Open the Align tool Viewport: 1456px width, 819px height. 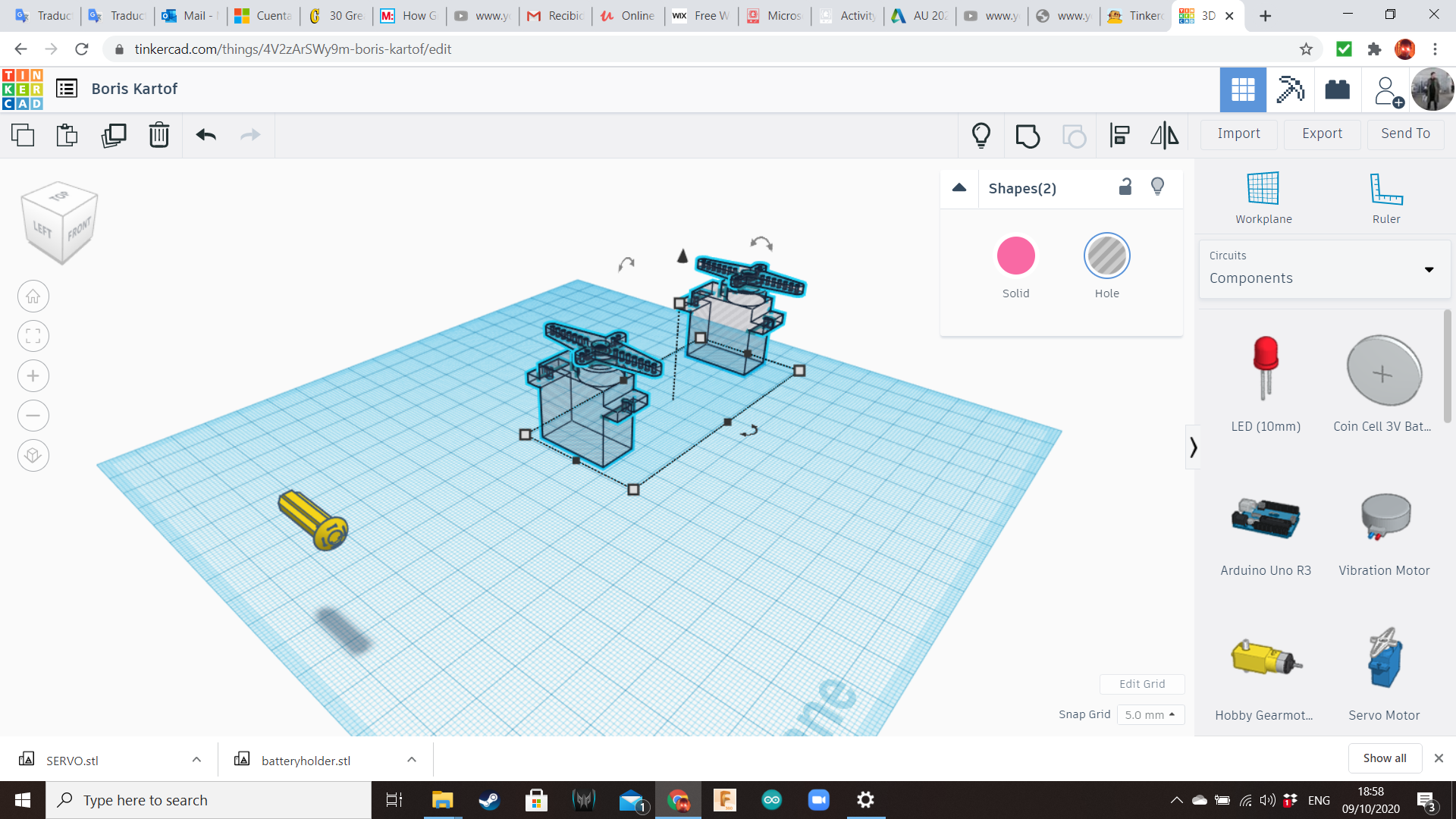tap(1119, 136)
